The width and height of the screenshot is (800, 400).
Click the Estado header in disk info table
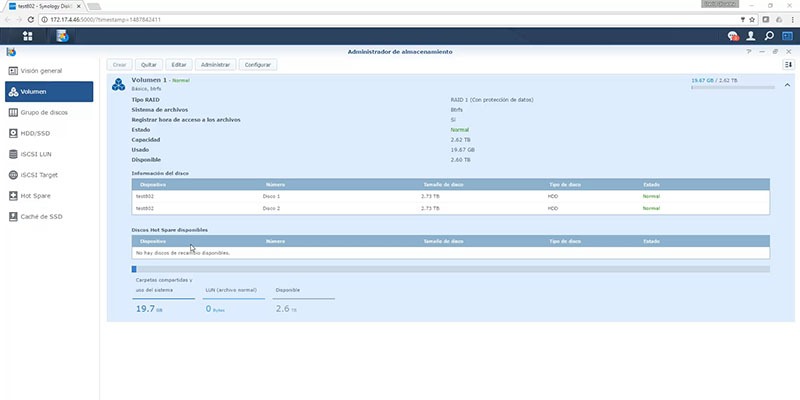tap(651, 185)
